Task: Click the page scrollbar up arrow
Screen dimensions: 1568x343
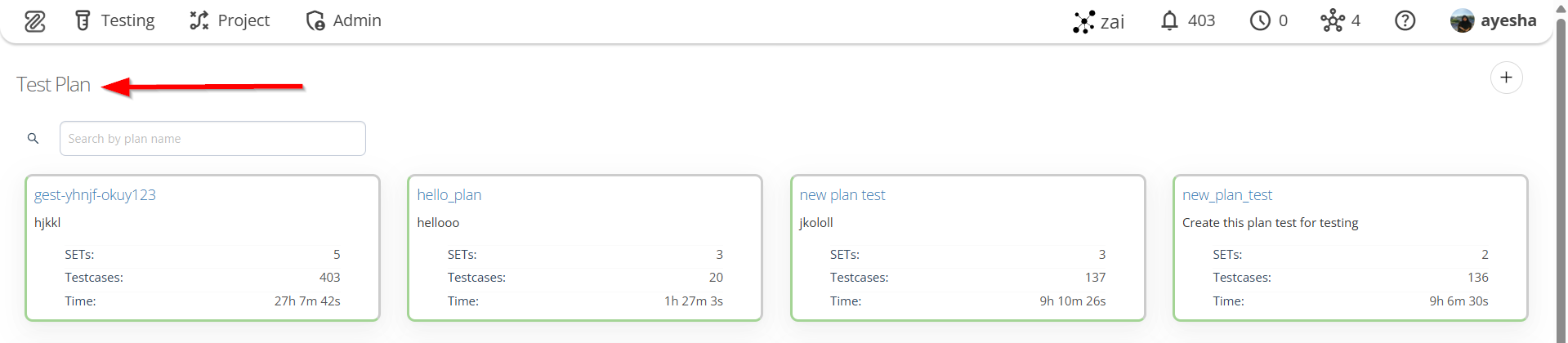Action: (x=1561, y=7)
